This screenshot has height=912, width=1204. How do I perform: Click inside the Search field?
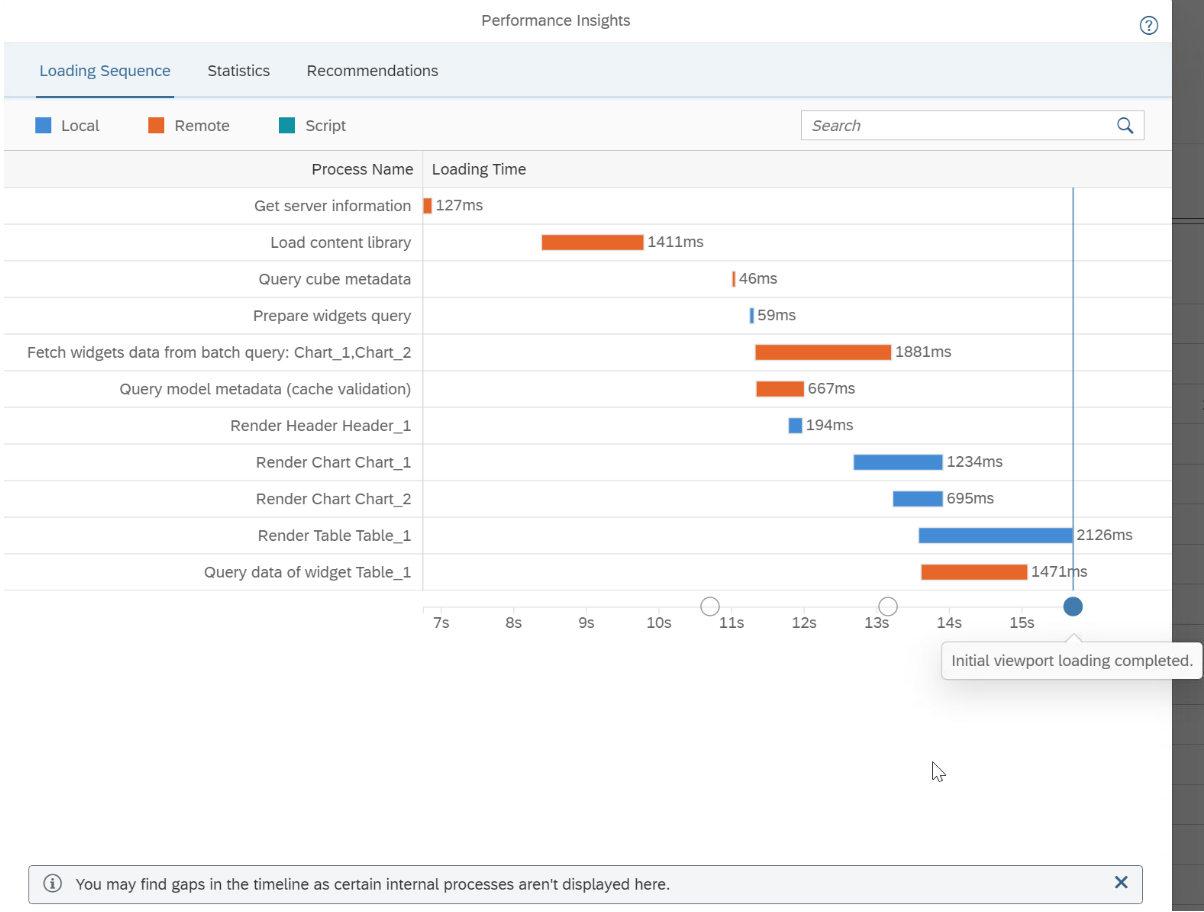click(950, 125)
